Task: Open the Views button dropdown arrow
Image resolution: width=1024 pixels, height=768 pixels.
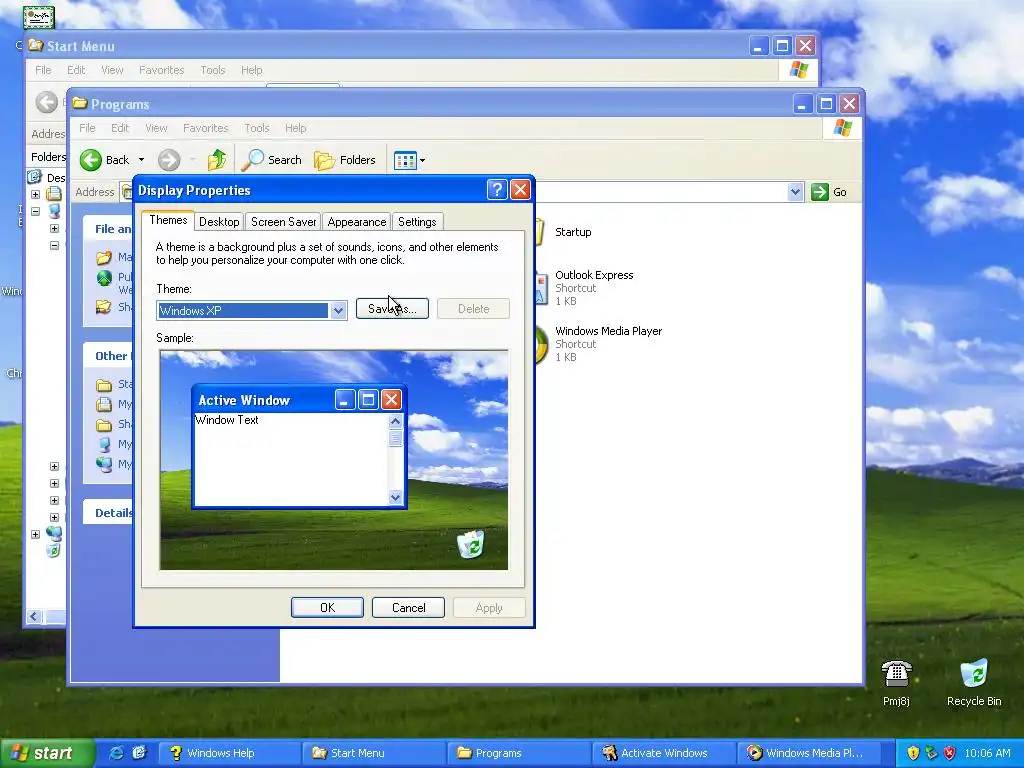Action: [x=423, y=160]
